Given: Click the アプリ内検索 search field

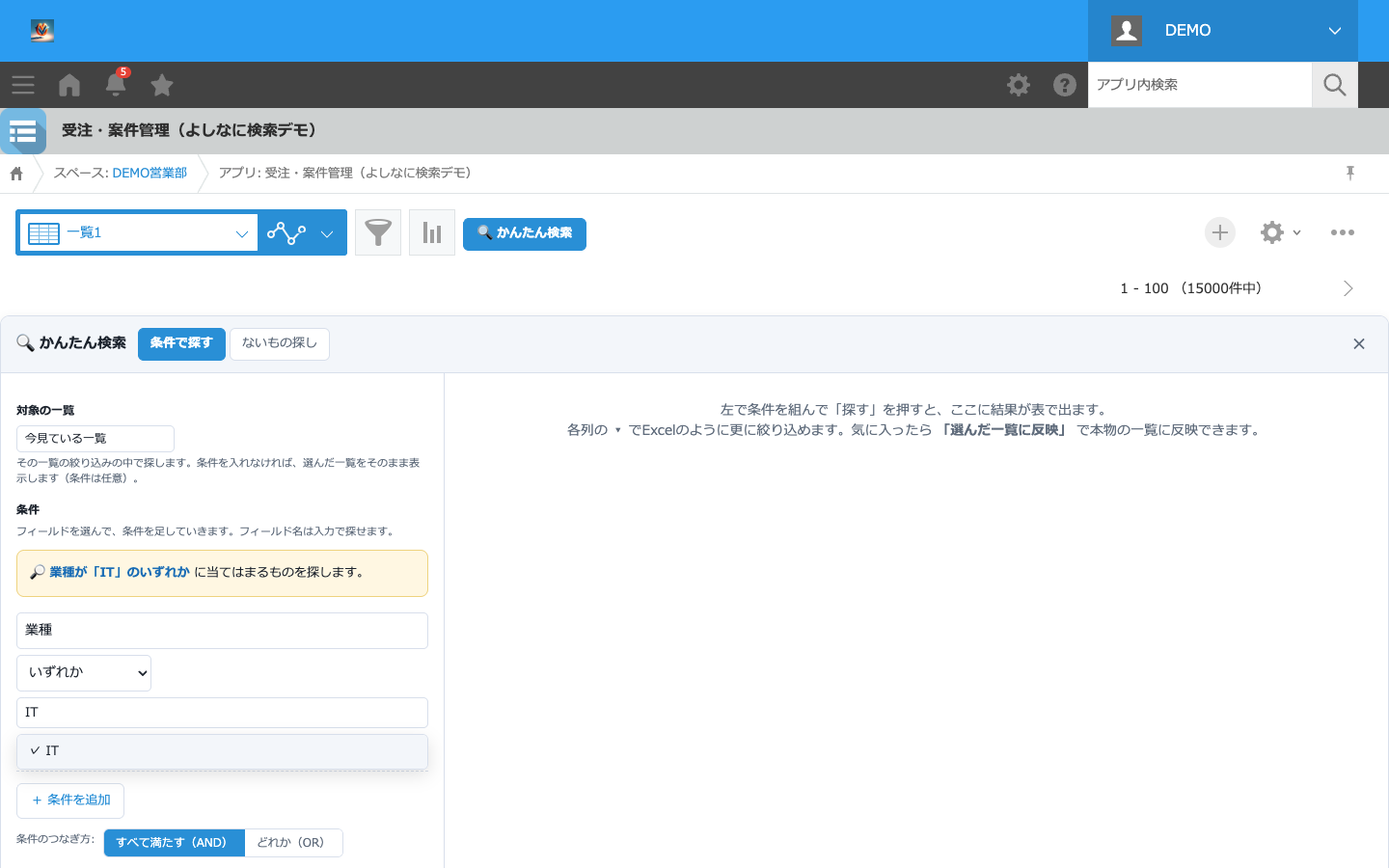Looking at the screenshot, I should pyautogui.click(x=1200, y=85).
